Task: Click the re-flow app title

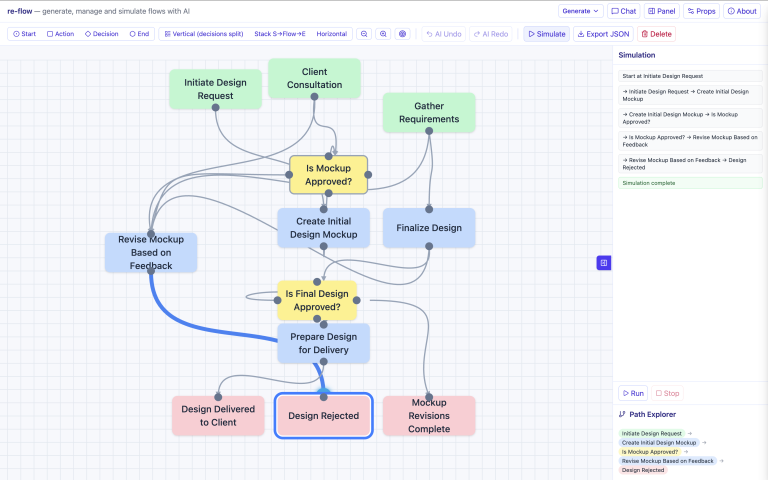Action: click(x=20, y=11)
